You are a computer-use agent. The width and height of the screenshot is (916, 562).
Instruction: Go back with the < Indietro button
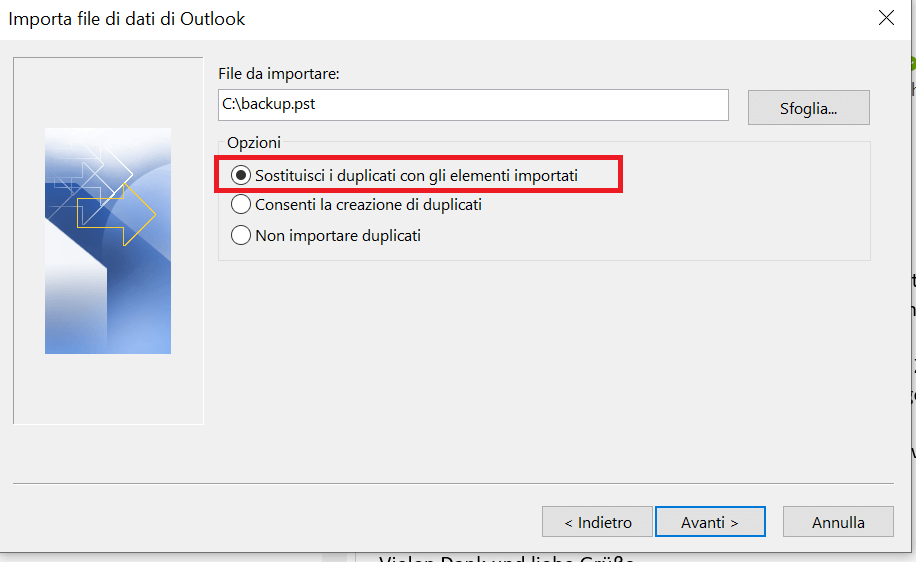(x=597, y=522)
